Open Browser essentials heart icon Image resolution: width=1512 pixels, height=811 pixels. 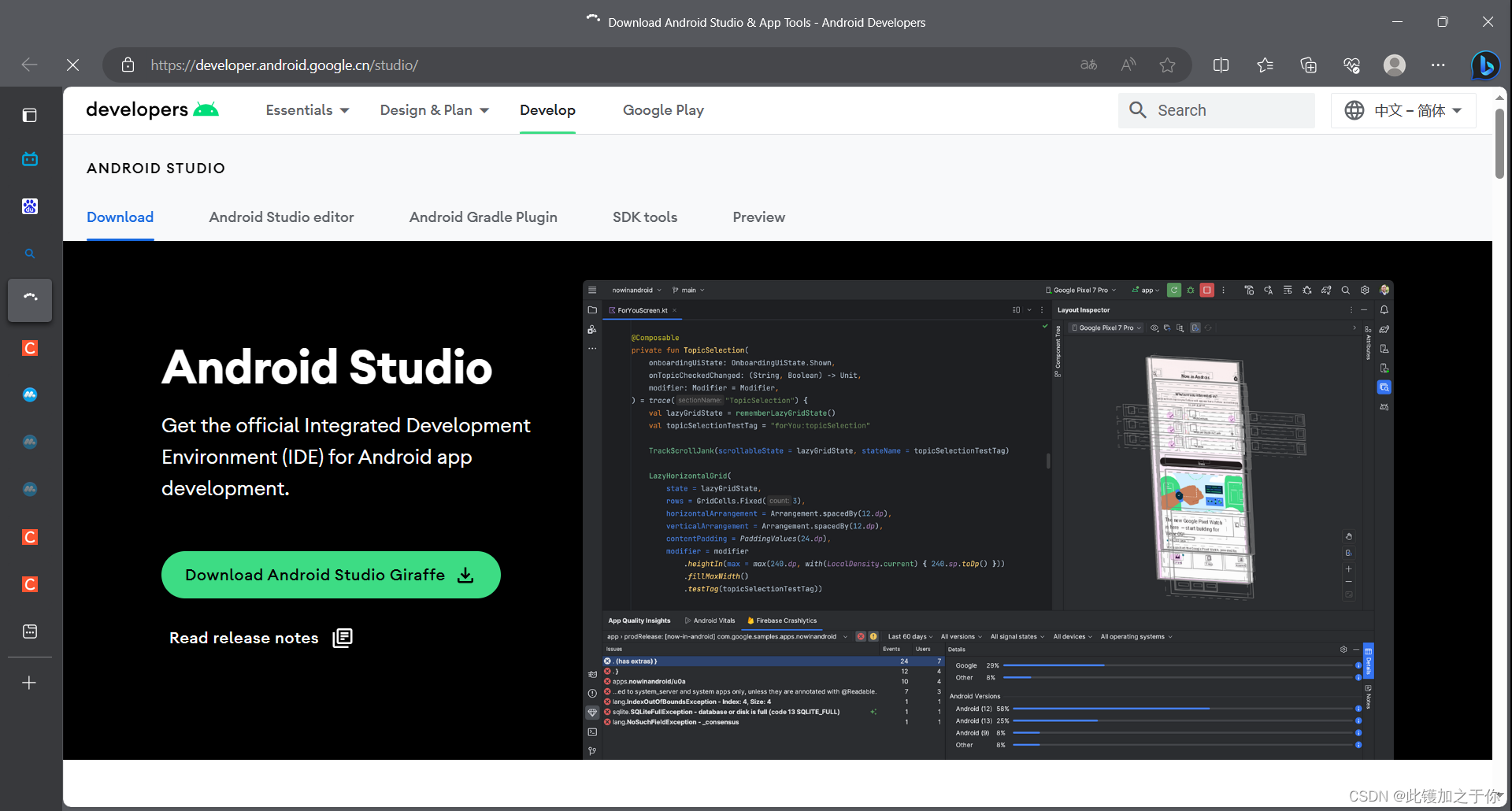[1351, 65]
